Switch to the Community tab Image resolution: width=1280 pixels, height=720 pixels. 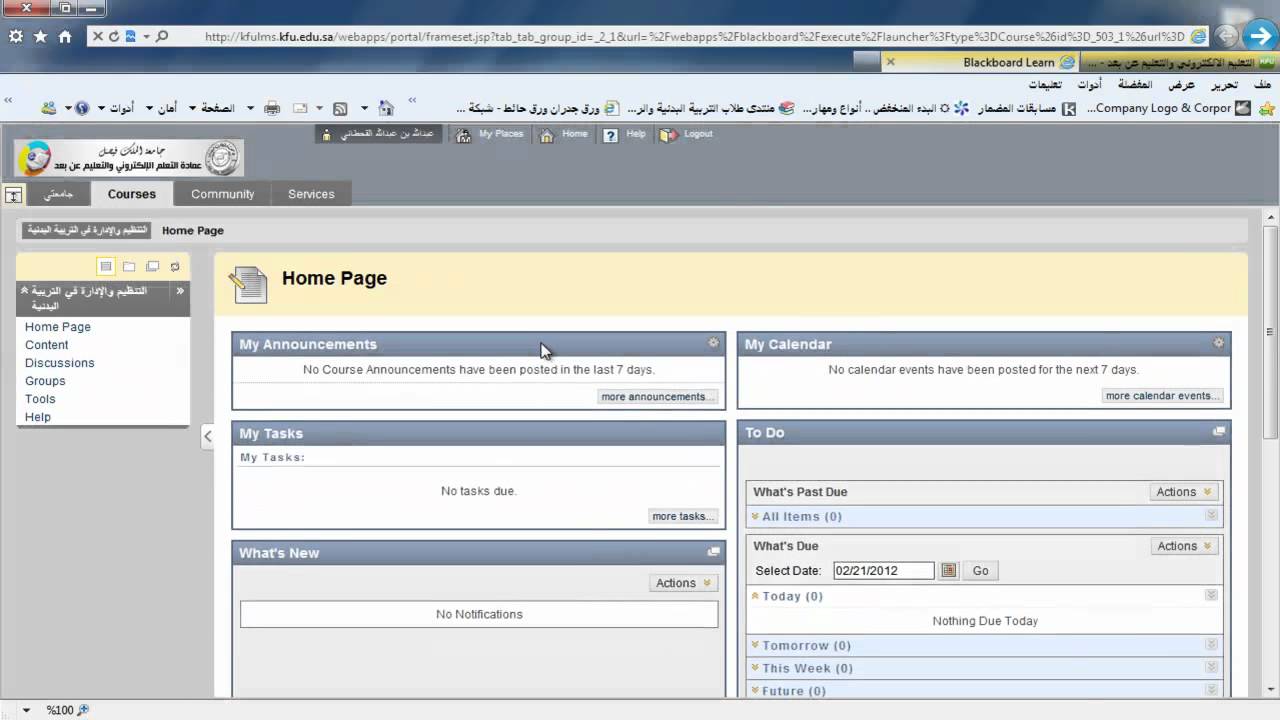click(222, 194)
